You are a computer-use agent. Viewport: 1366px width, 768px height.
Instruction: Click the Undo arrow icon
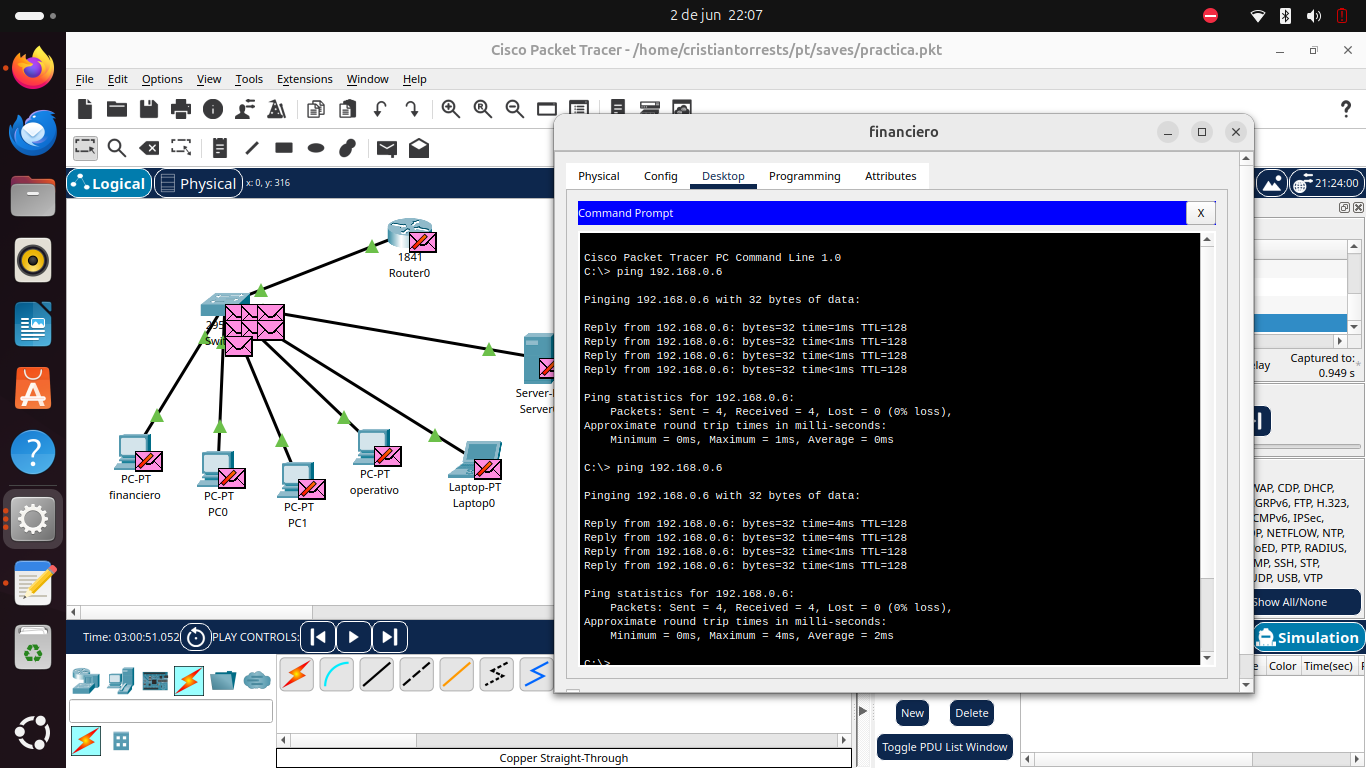(380, 109)
